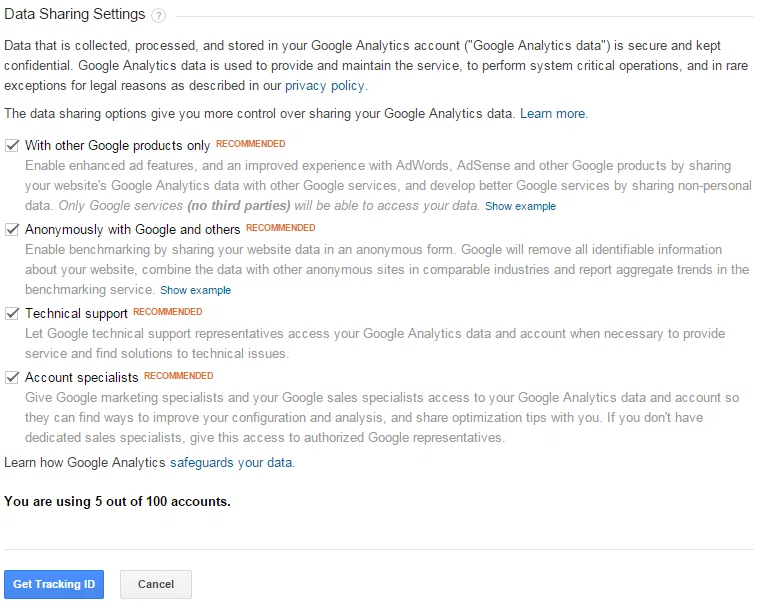Open safeguards your data link
The image size is (766, 603).
pos(231,462)
